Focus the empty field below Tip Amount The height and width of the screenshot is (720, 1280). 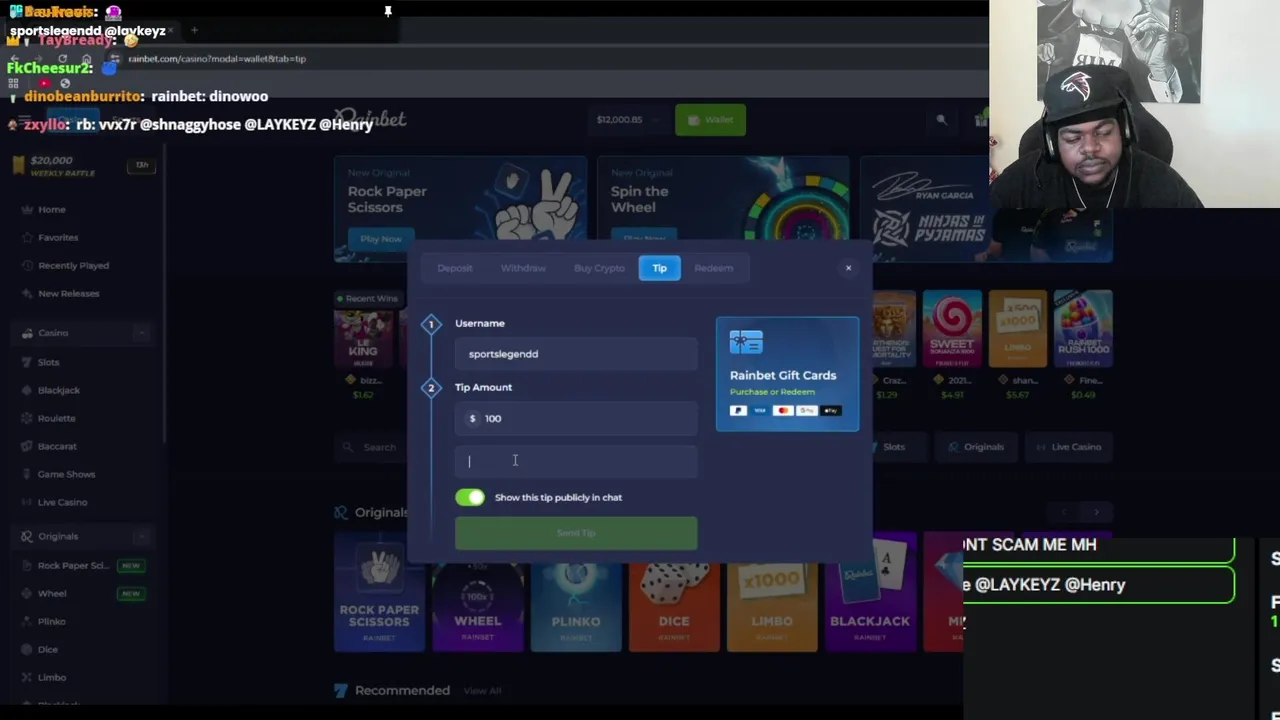point(576,461)
